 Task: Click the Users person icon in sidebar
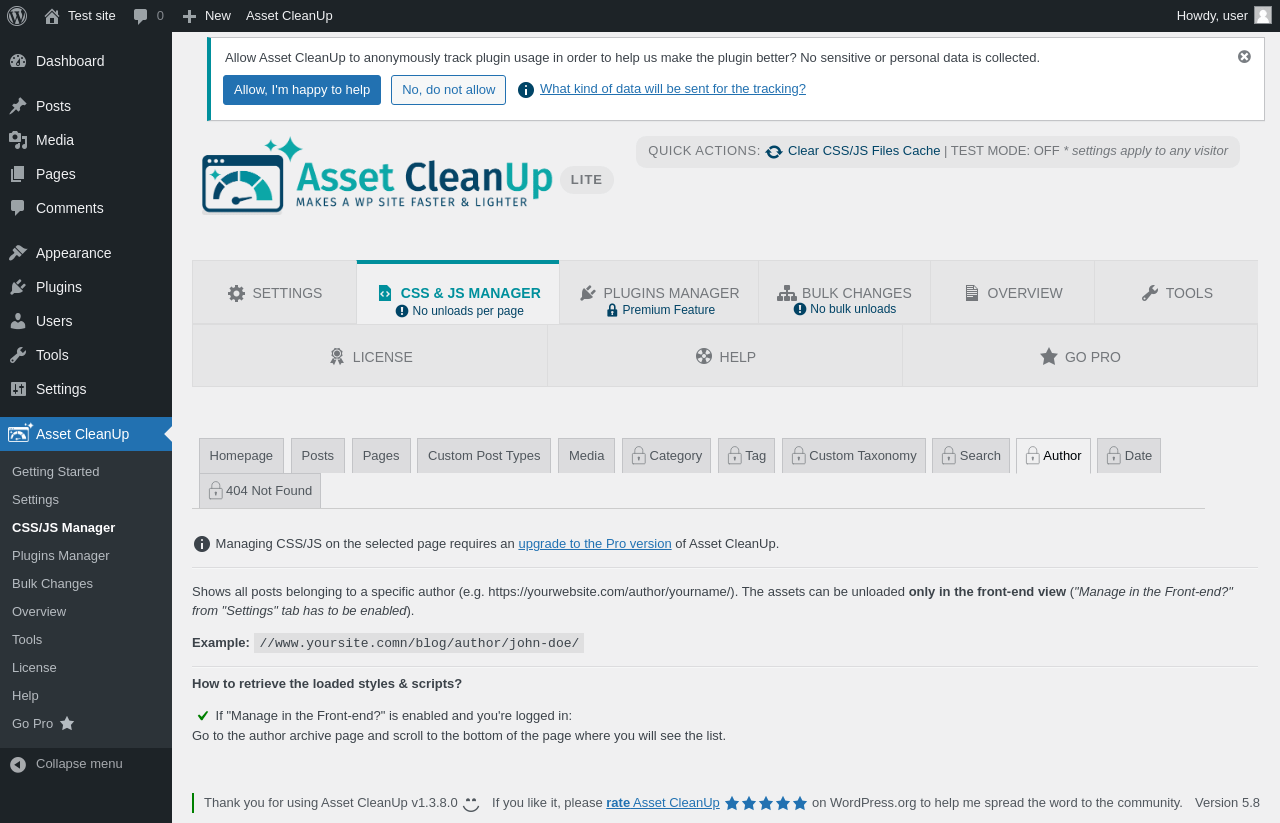click(x=18, y=321)
